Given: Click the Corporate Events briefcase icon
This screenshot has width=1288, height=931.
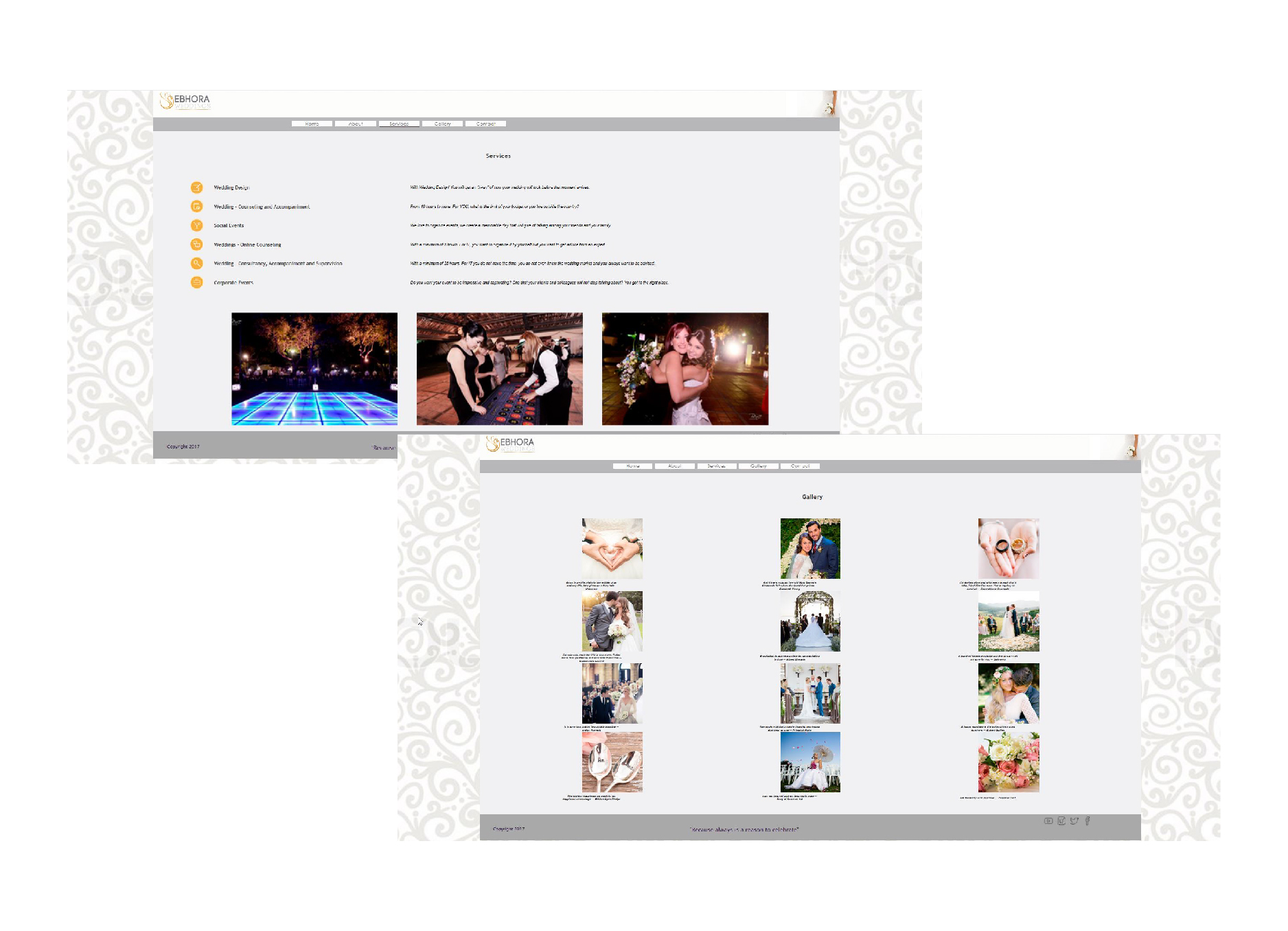Looking at the screenshot, I should 196,282.
